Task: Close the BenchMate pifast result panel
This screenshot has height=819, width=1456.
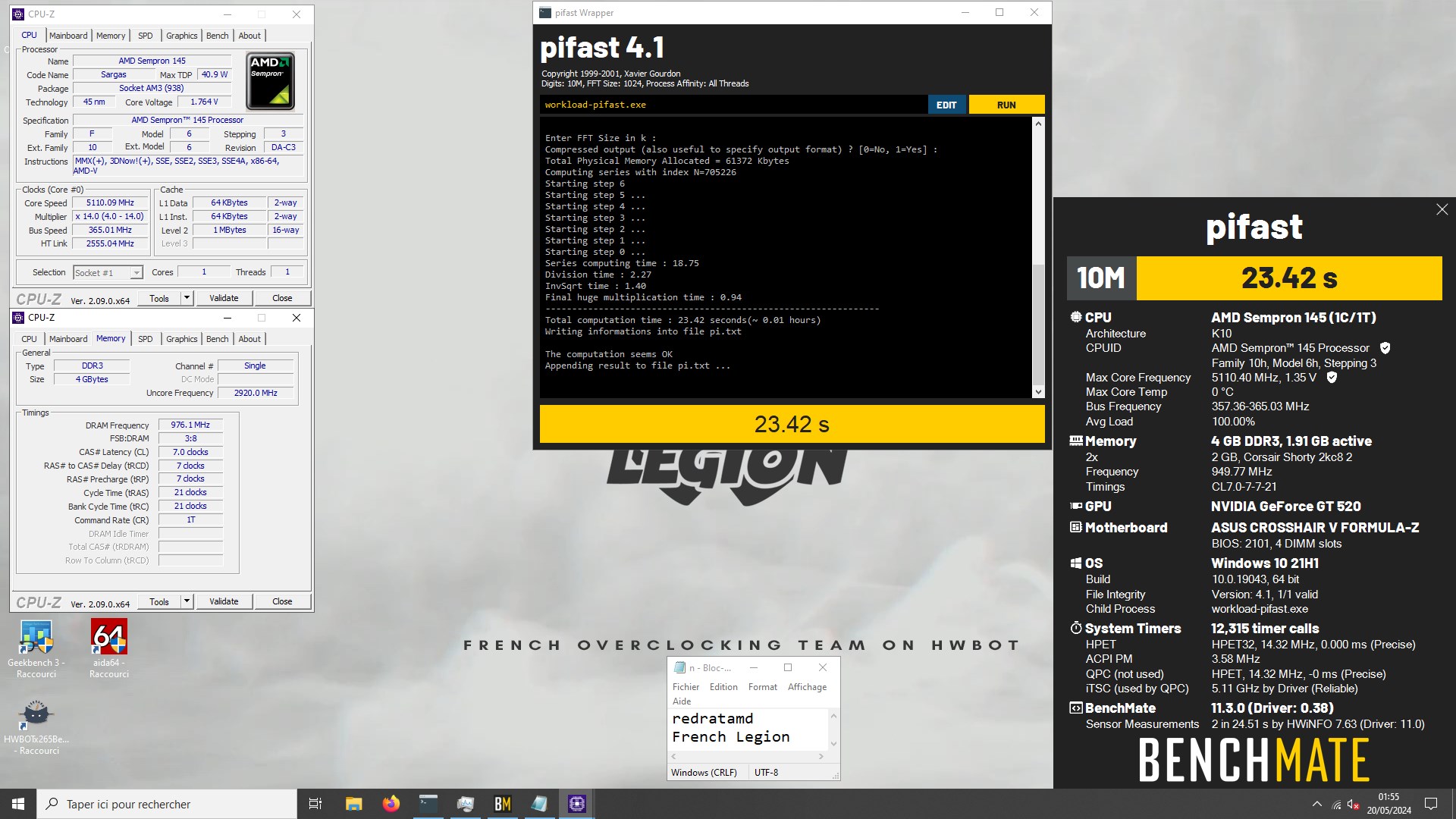Action: 1442,209
